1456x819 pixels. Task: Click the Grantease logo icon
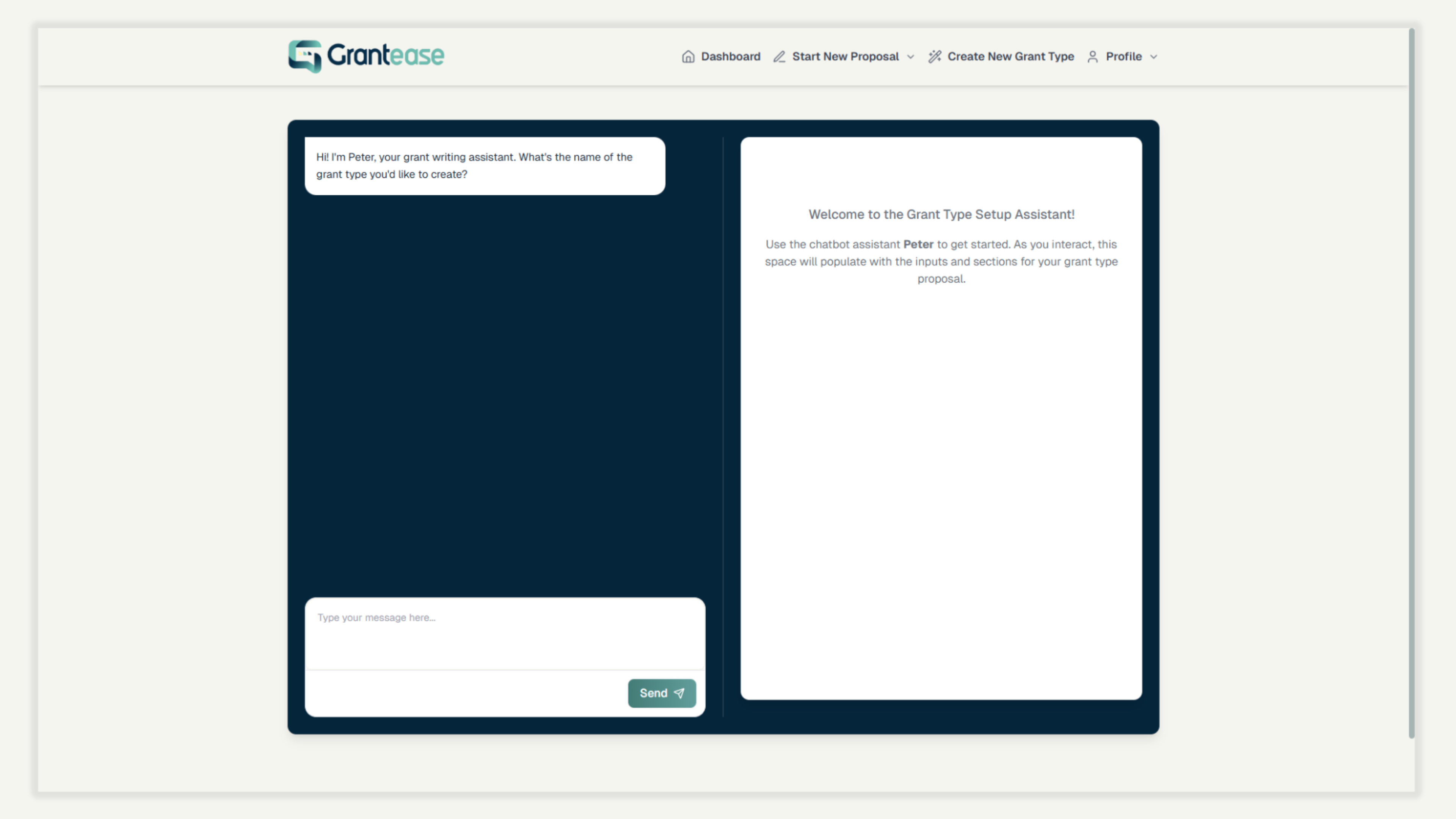coord(304,56)
